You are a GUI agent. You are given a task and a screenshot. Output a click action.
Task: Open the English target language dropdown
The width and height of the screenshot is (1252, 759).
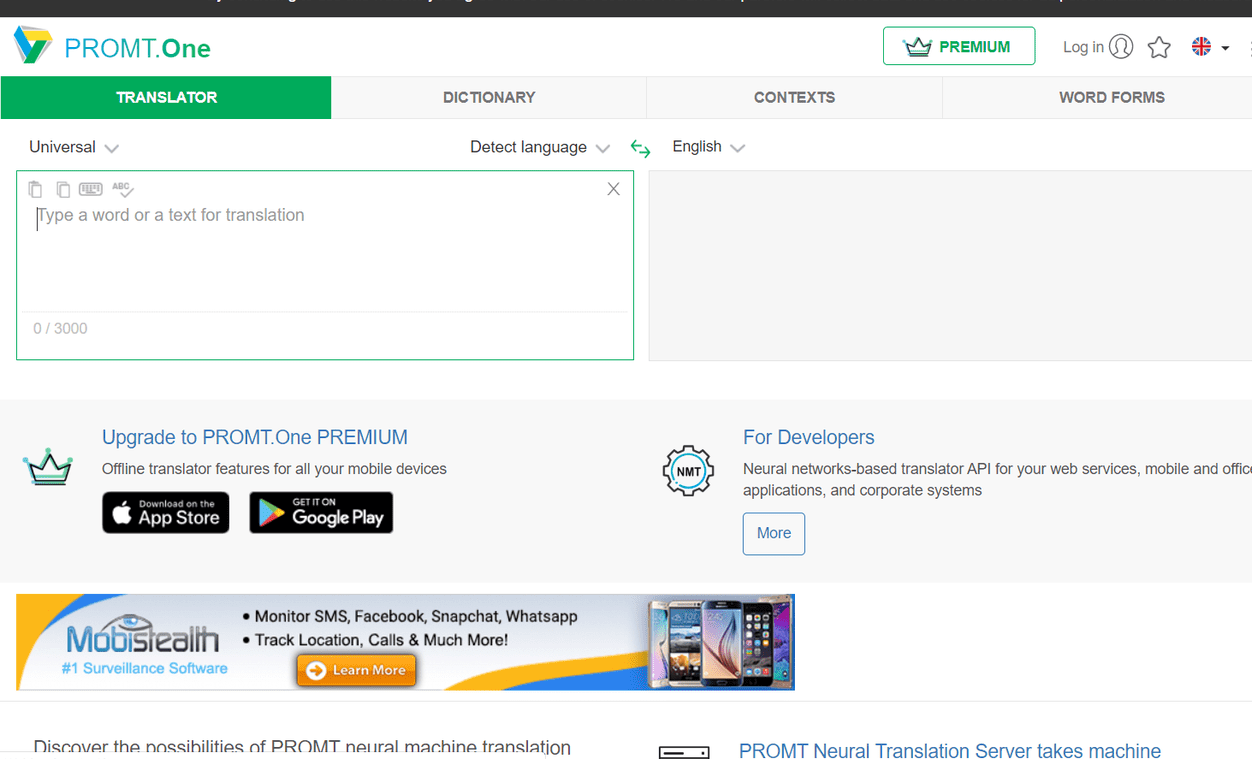click(709, 147)
